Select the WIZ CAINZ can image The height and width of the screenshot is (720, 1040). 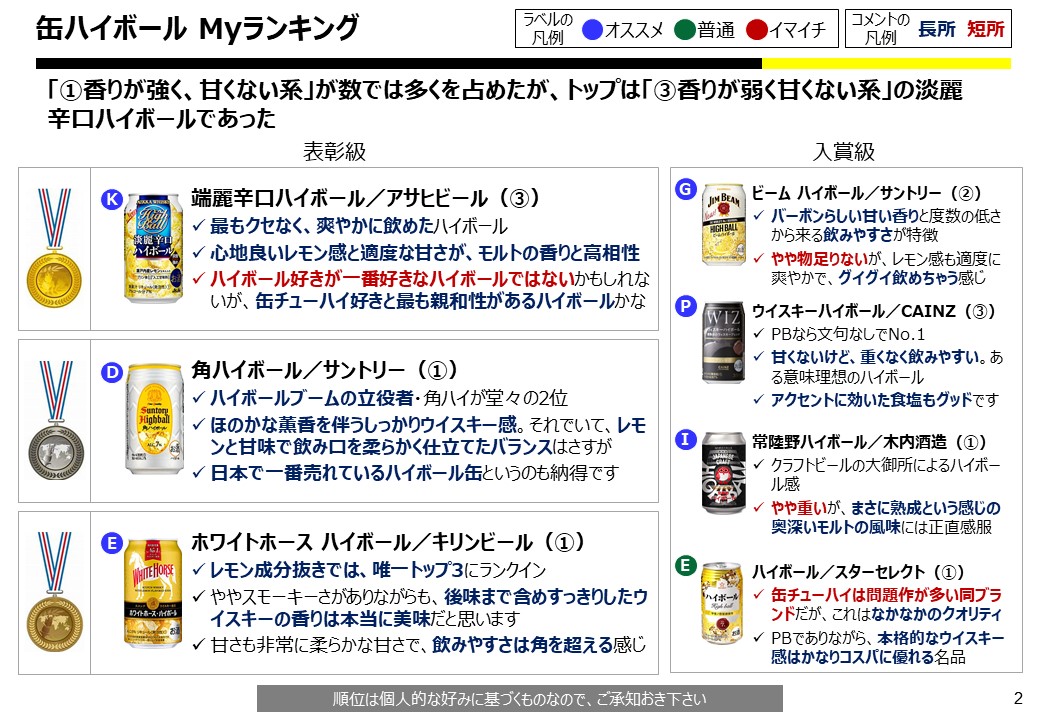point(724,343)
